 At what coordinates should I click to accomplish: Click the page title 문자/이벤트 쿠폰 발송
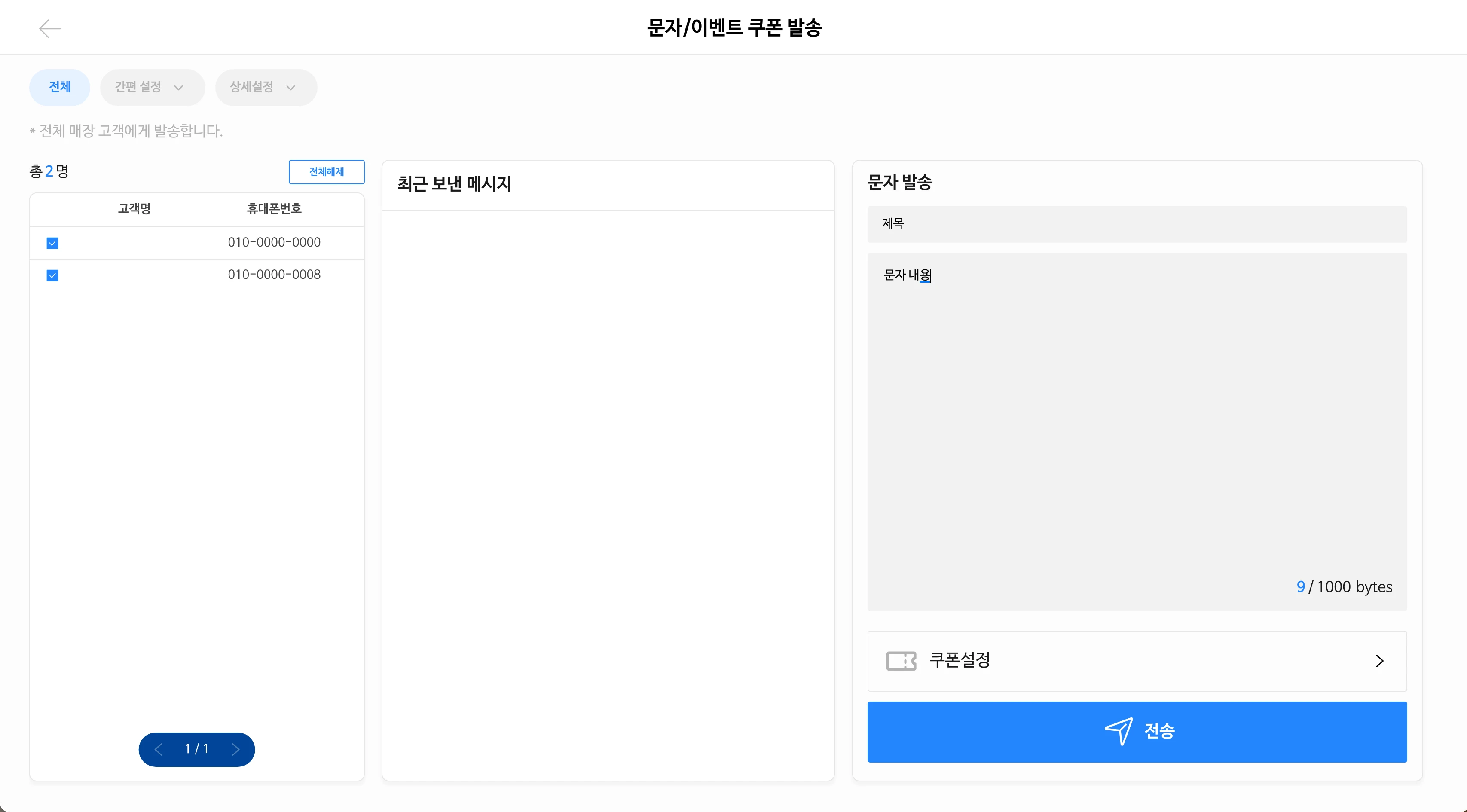(734, 27)
